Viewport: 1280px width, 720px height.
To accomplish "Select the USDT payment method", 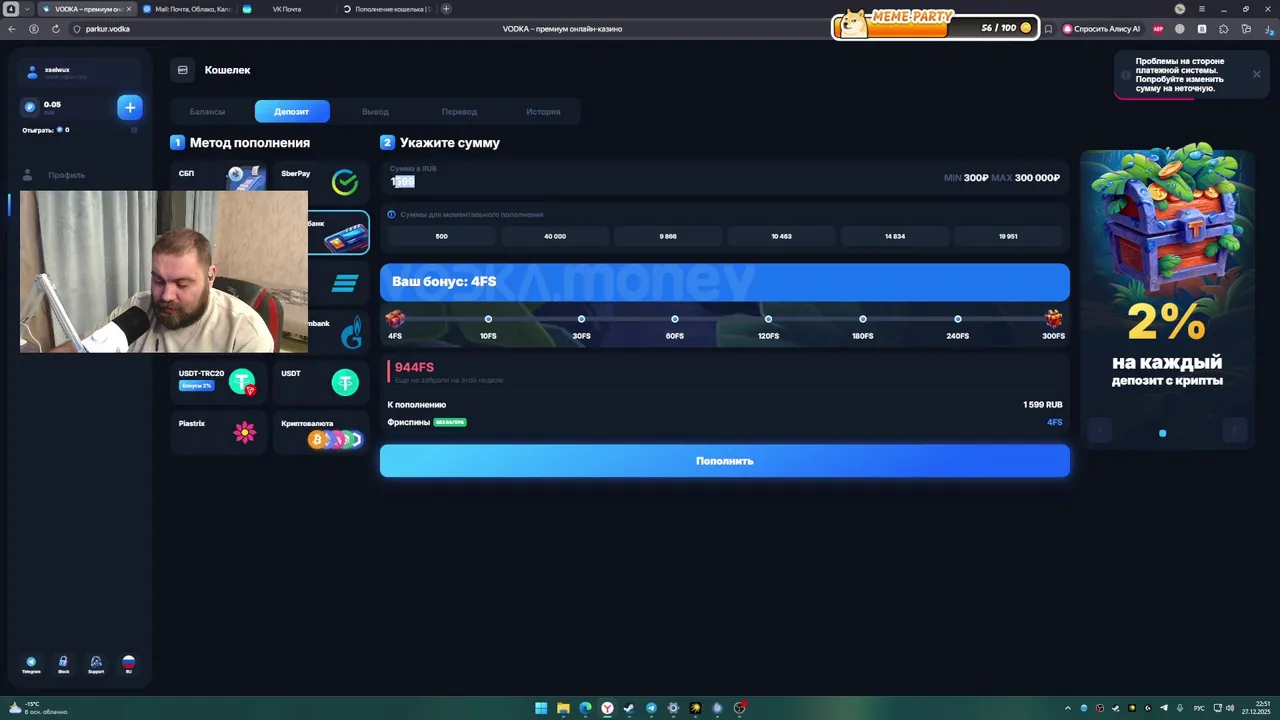I will [x=320, y=381].
